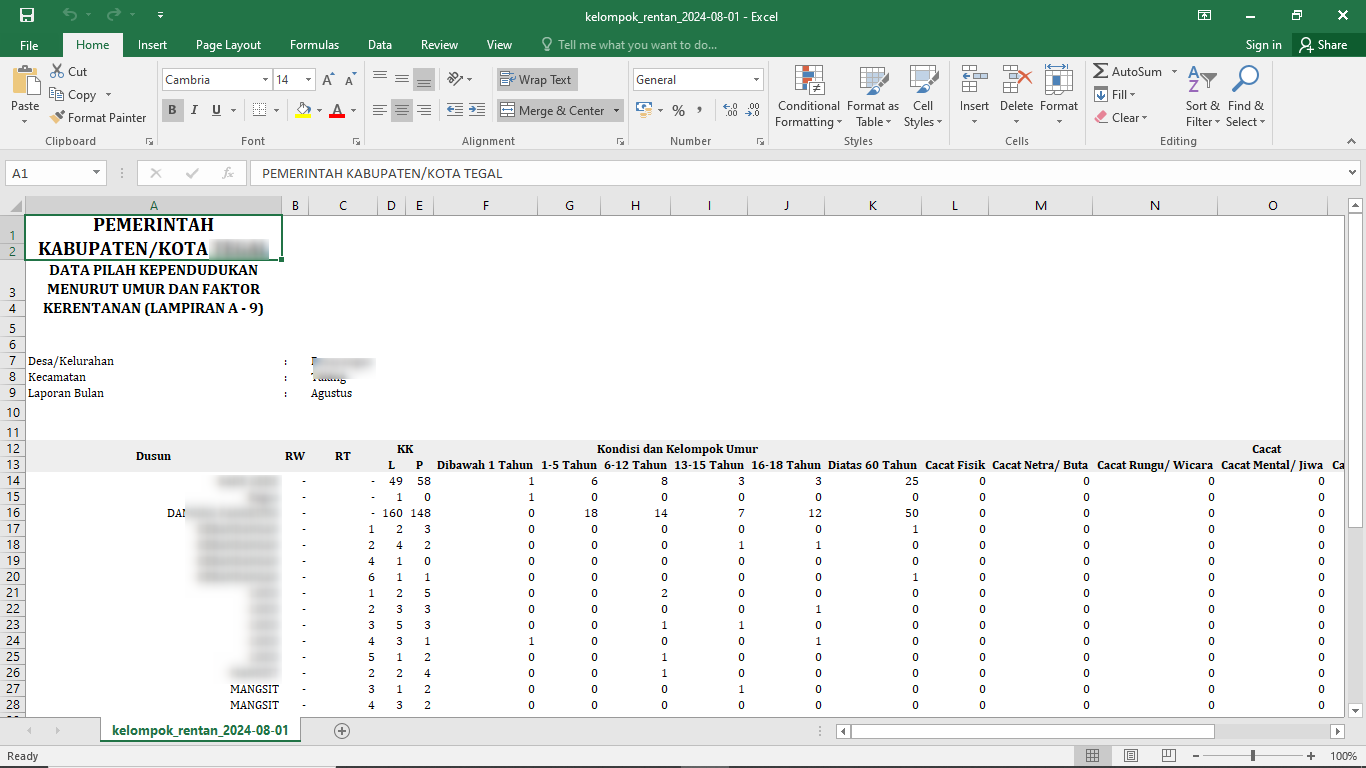This screenshot has width=1366, height=768.
Task: Open Conditional Formatting options
Action: 808,97
